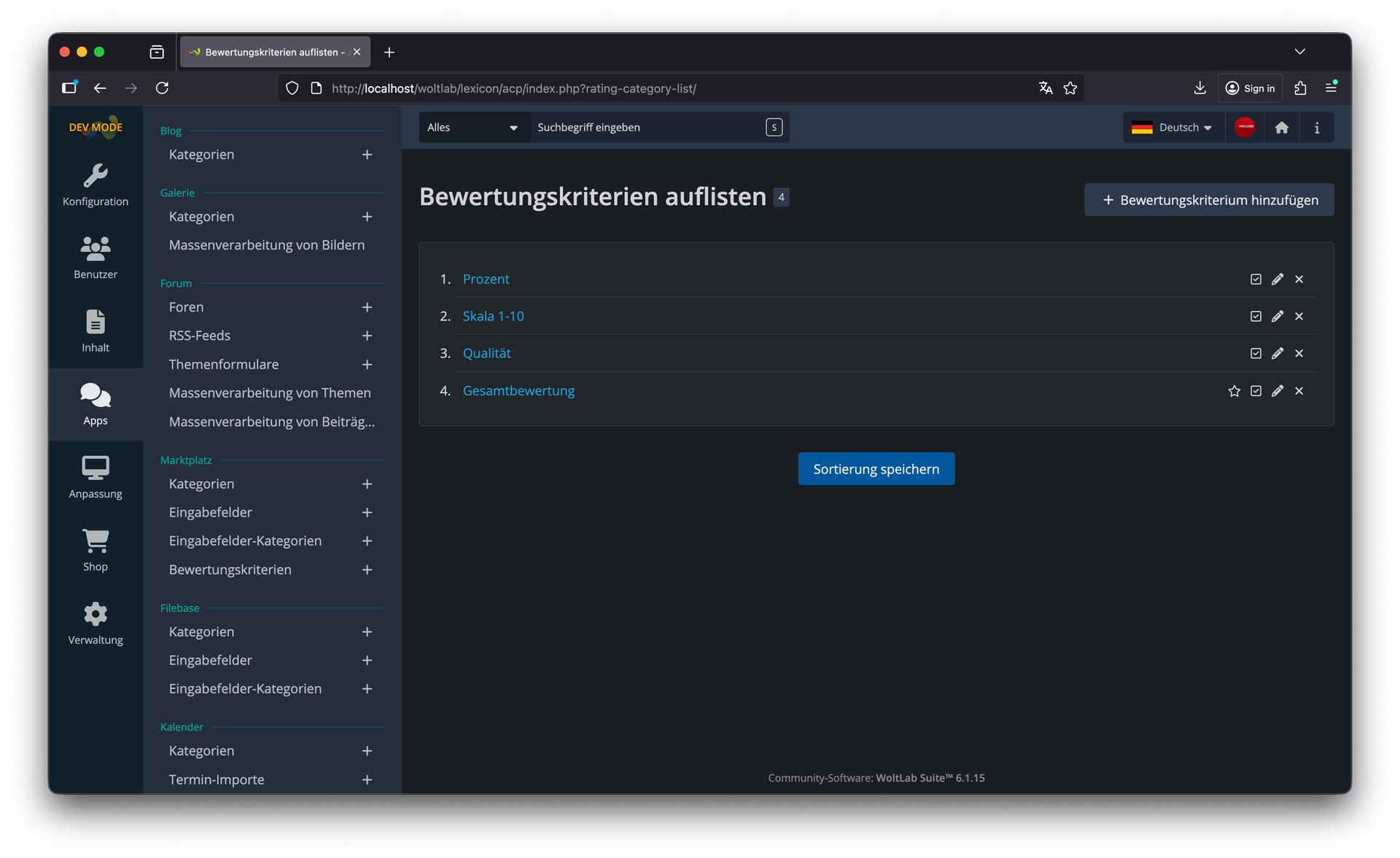This screenshot has height=858, width=1400.
Task: Go to the home page icon
Action: click(1281, 128)
